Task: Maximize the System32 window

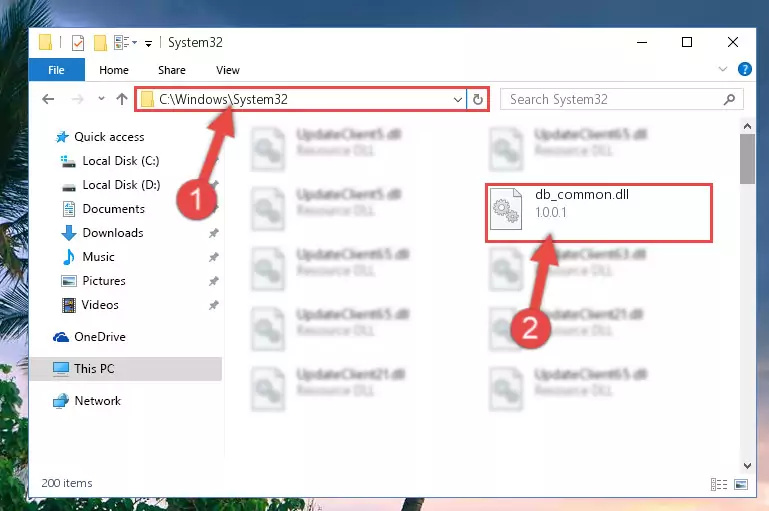Action: [x=687, y=42]
